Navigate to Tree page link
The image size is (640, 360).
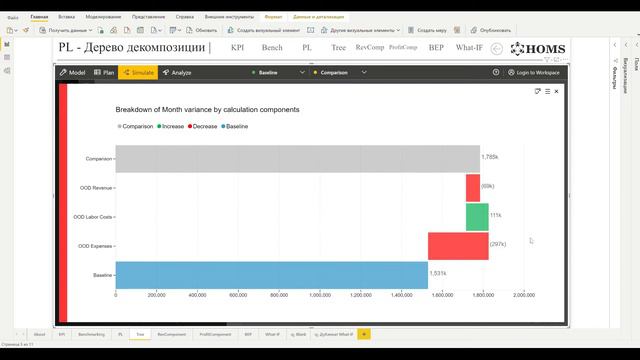coord(338,48)
